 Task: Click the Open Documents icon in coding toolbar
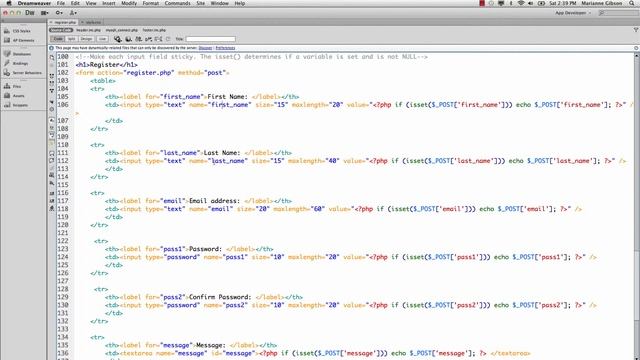click(x=52, y=58)
